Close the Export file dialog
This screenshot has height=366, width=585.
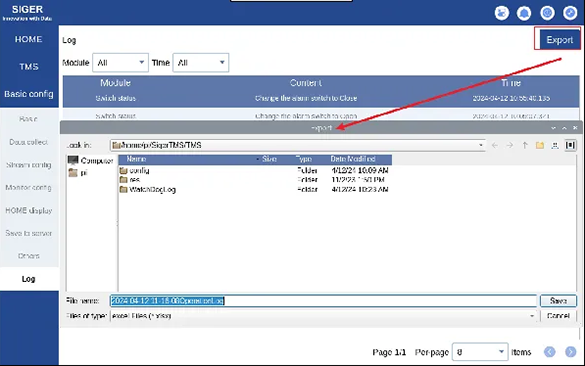[575, 128]
